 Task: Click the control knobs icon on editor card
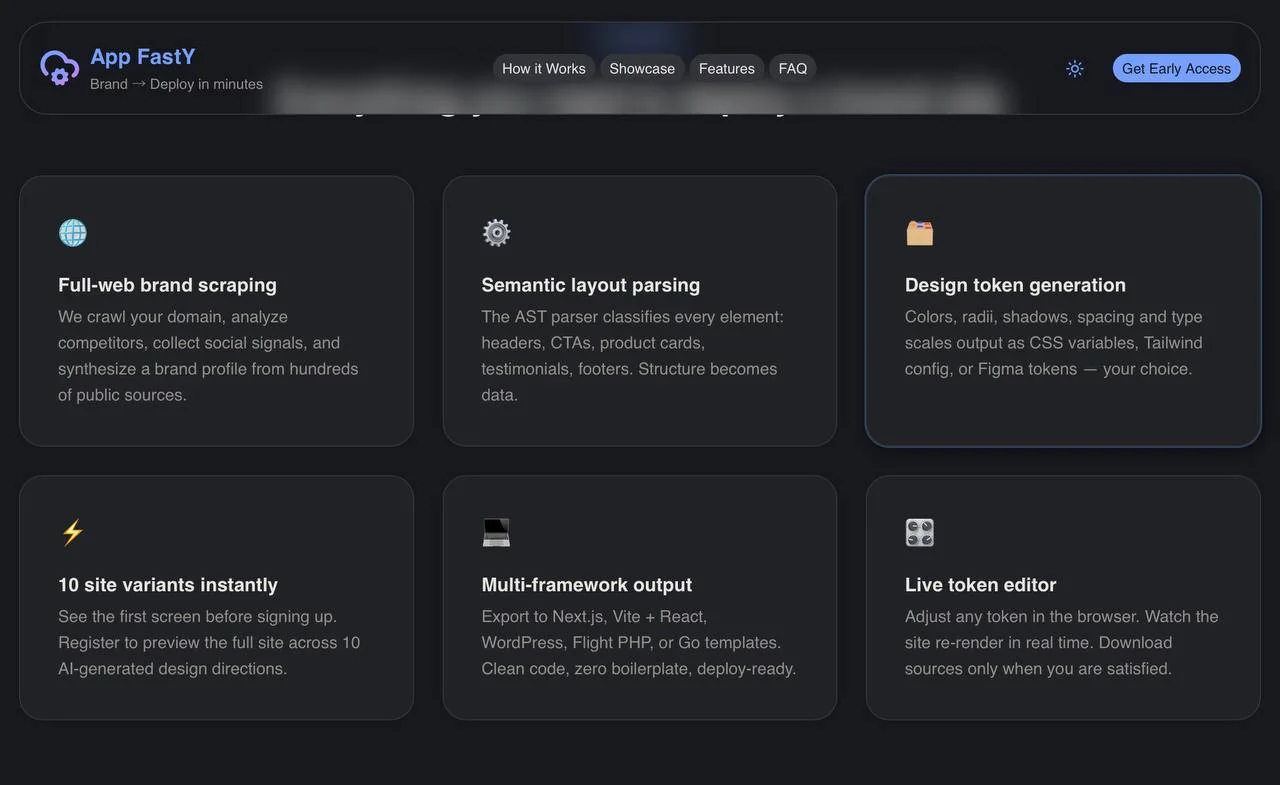point(920,533)
